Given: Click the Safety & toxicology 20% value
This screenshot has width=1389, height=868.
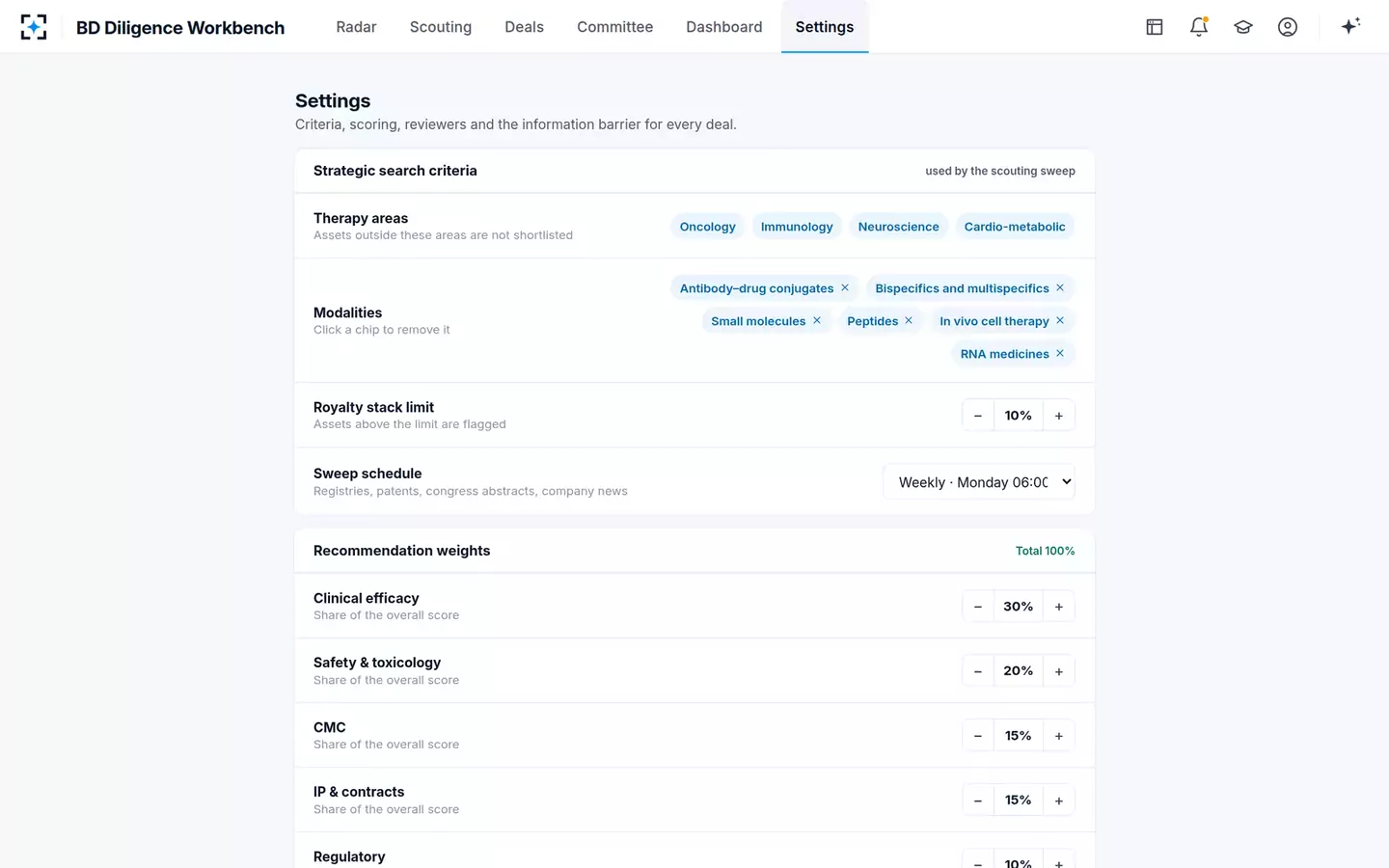Looking at the screenshot, I should pos(1019,671).
